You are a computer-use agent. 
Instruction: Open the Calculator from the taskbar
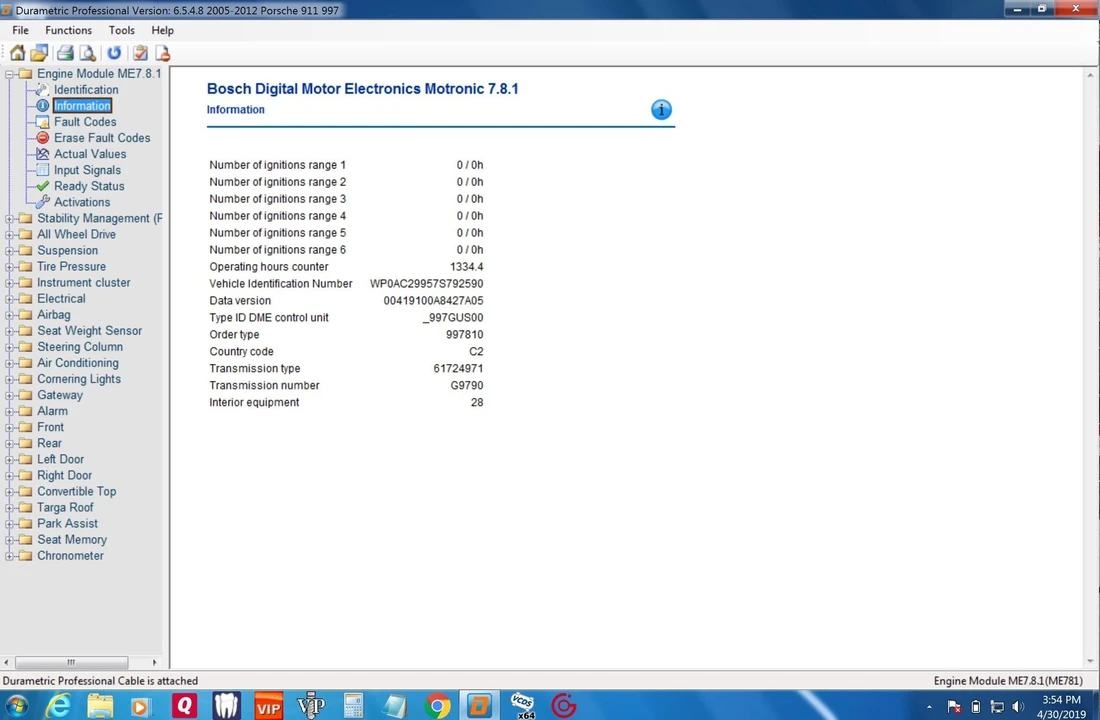353,705
